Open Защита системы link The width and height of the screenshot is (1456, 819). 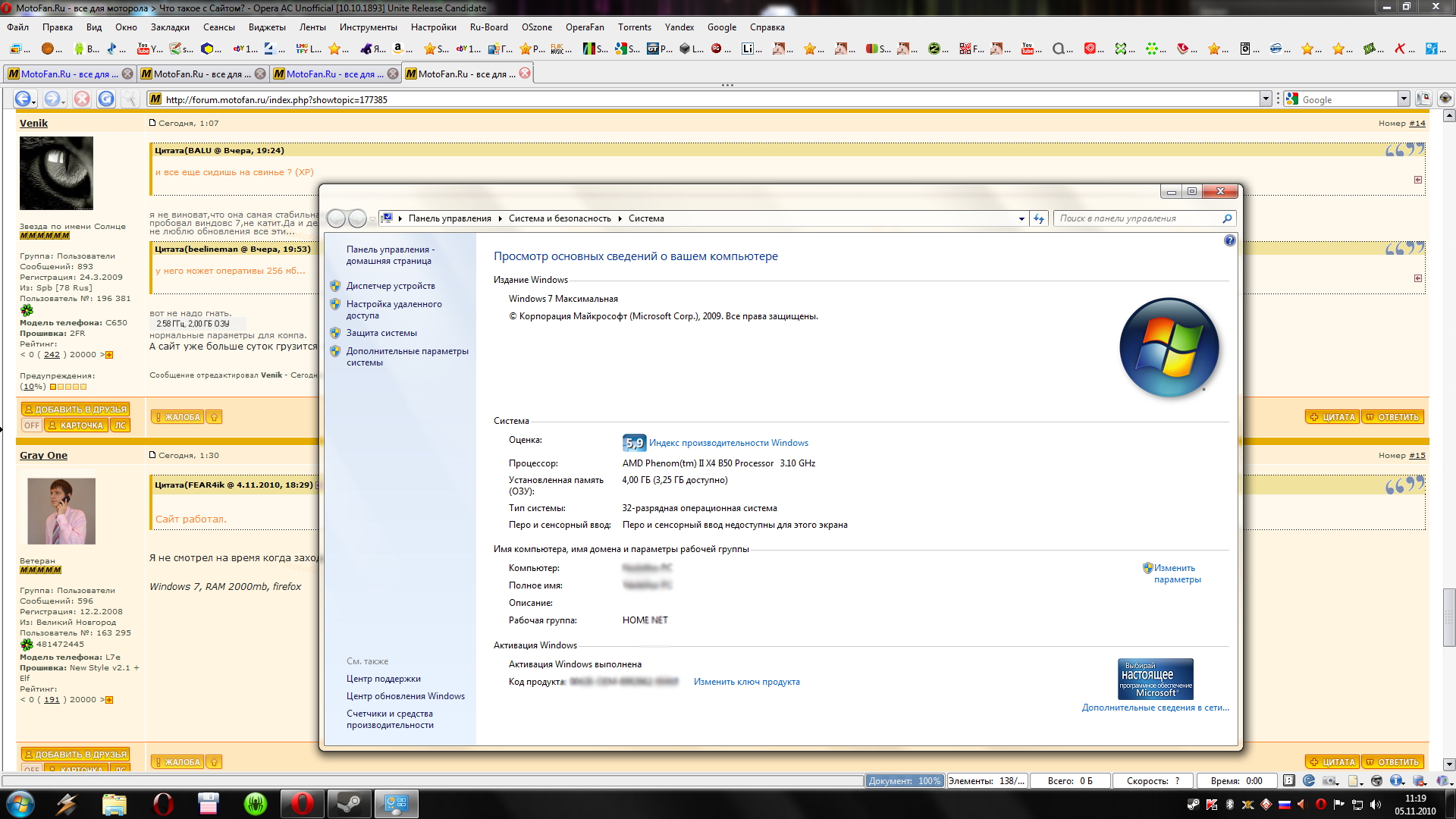[381, 333]
